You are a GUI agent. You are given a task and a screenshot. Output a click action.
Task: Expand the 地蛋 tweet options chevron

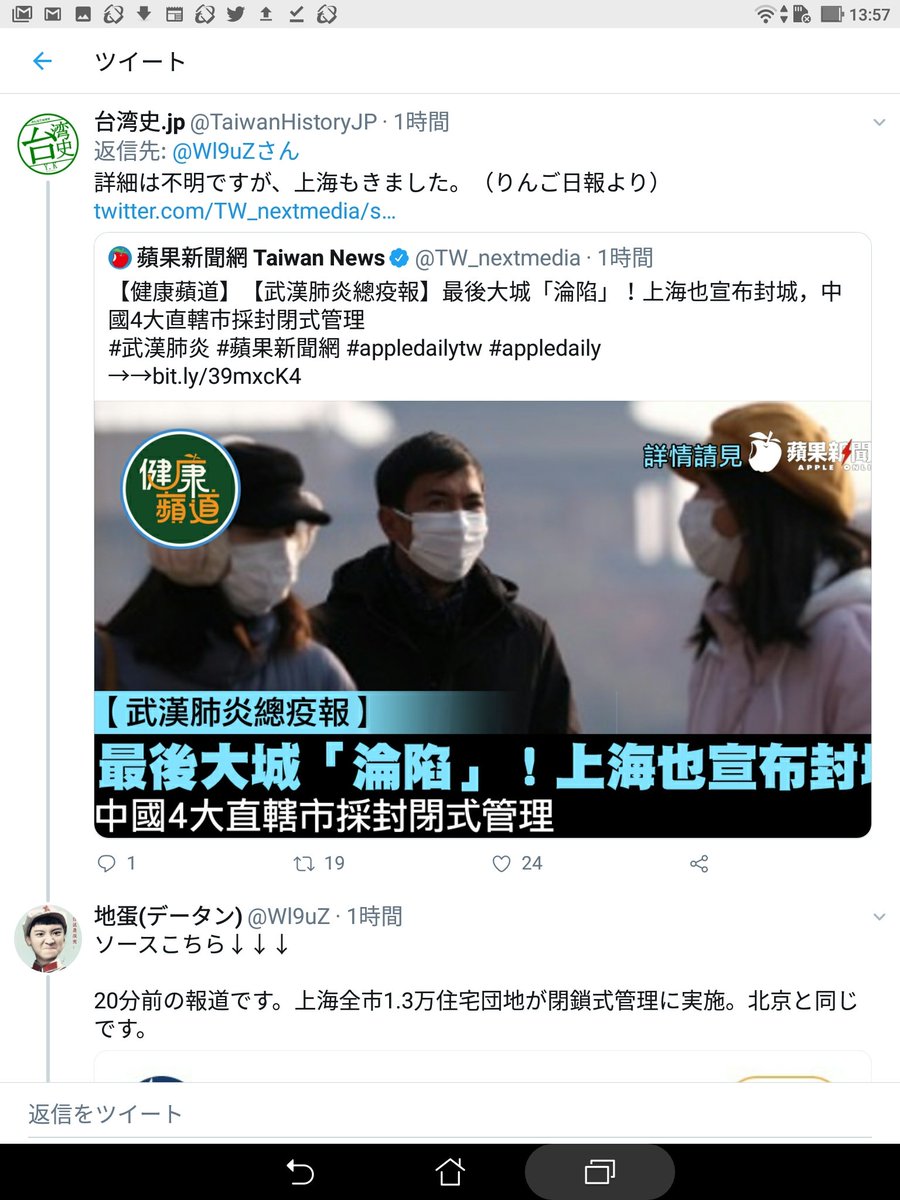[879, 916]
